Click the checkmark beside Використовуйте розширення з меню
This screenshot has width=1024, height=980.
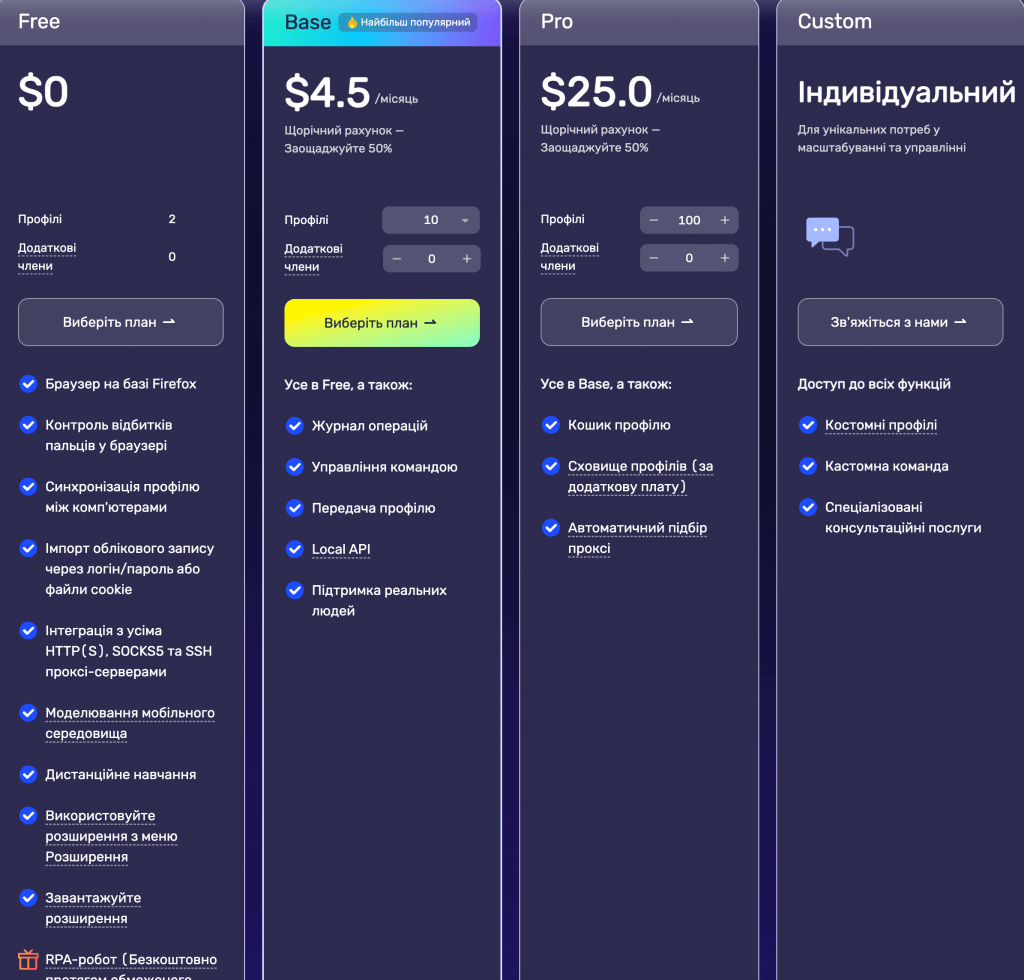[28, 815]
